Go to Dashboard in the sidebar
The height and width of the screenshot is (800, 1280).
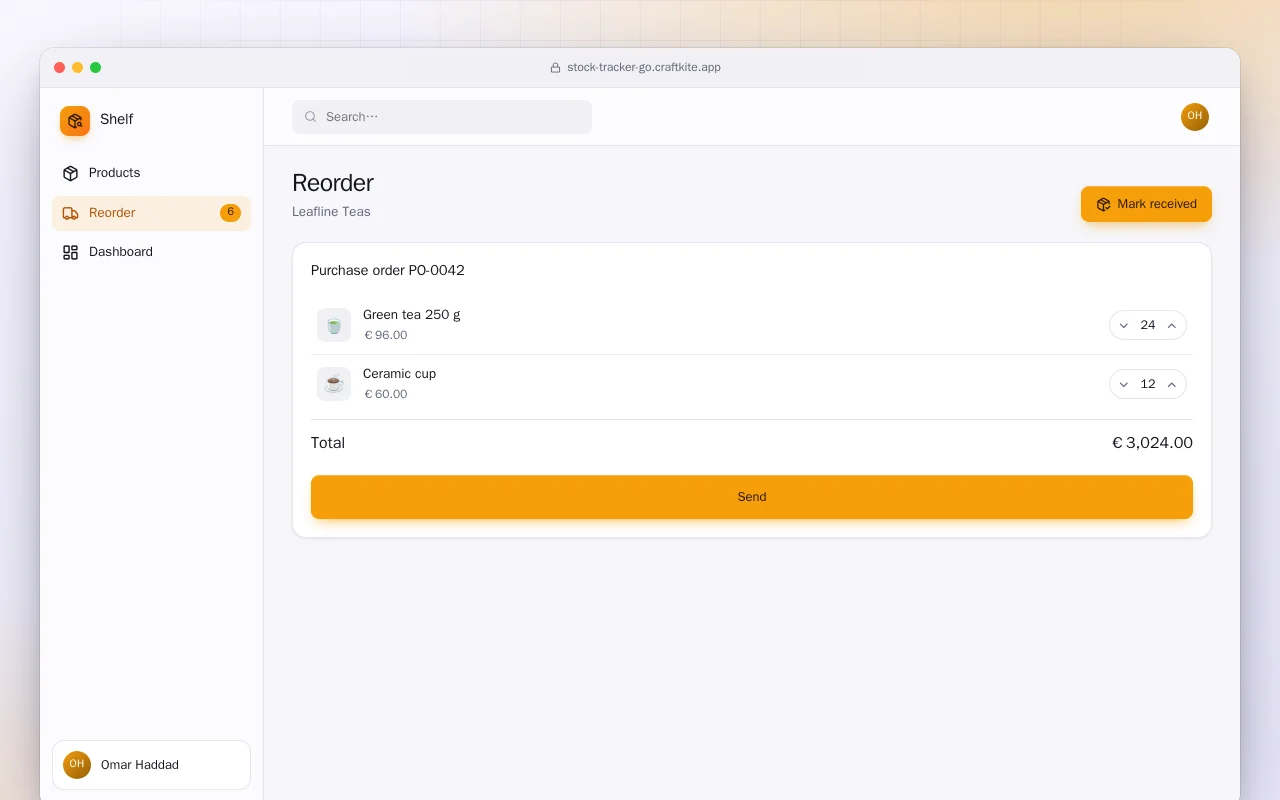pyautogui.click(x=151, y=252)
